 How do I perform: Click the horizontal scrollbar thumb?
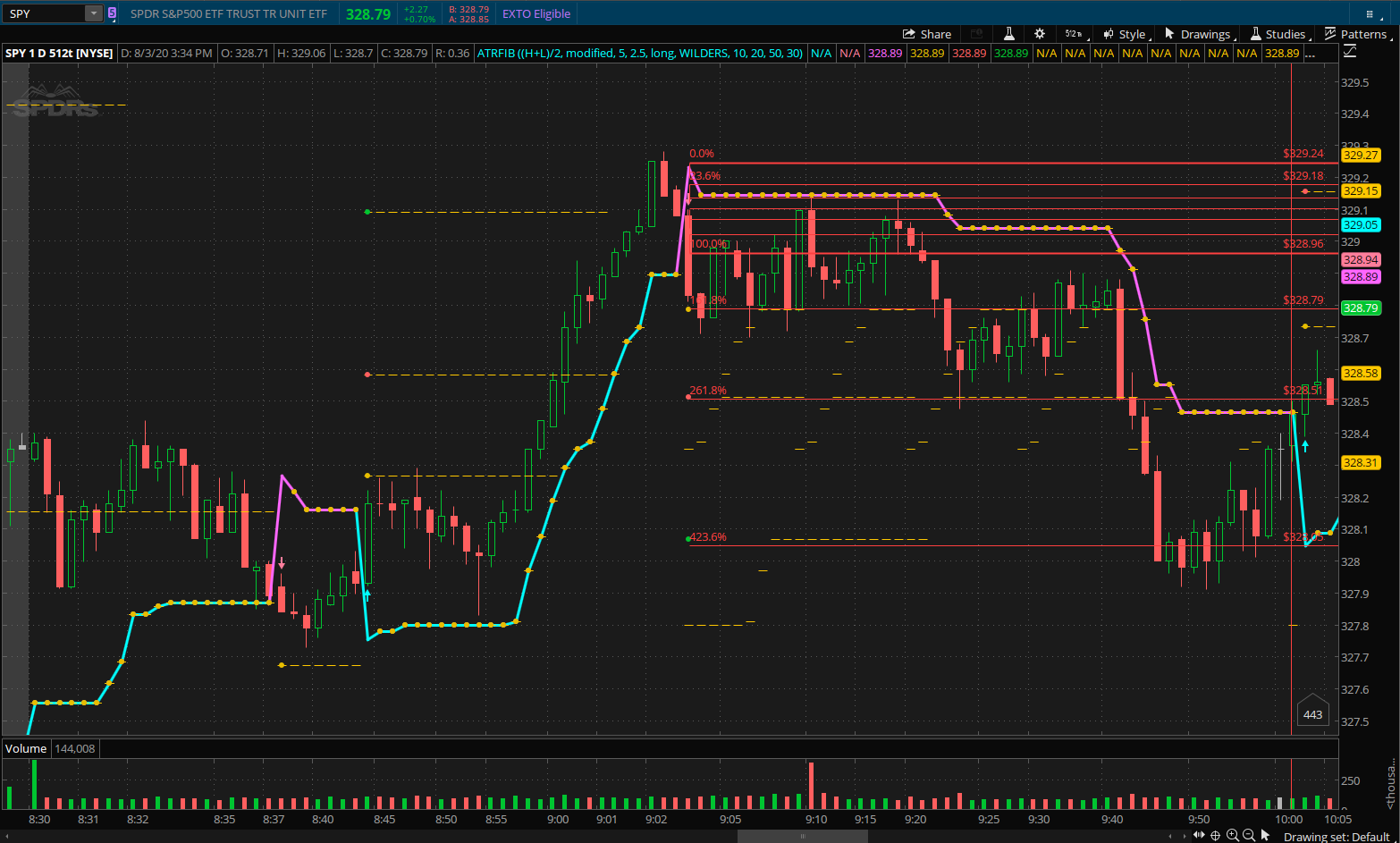pyautogui.click(x=802, y=836)
